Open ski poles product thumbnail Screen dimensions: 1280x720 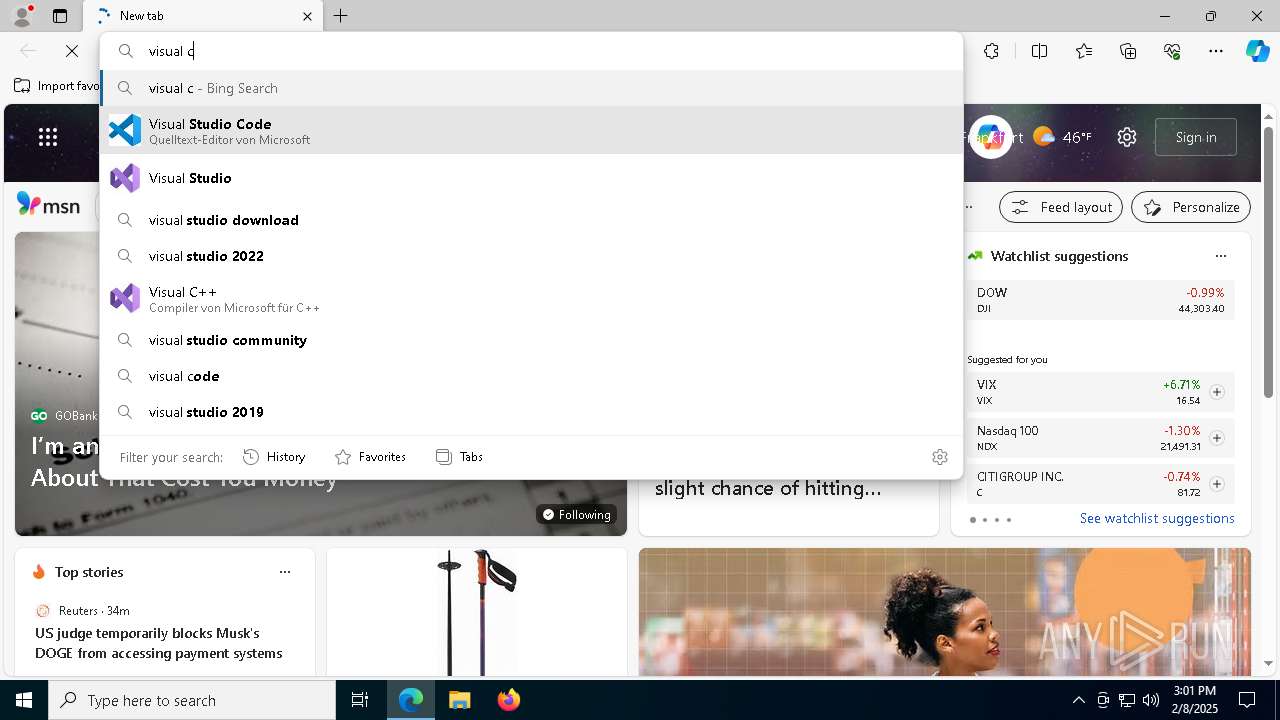pyautogui.click(x=477, y=612)
